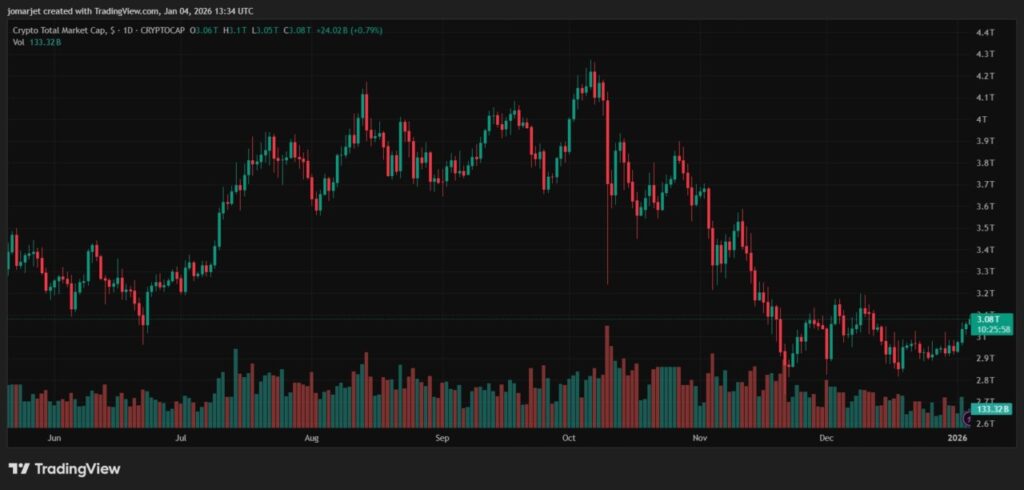Image resolution: width=1024 pixels, height=490 pixels.
Task: Select the 2026 label on the time axis
Action: point(957,438)
